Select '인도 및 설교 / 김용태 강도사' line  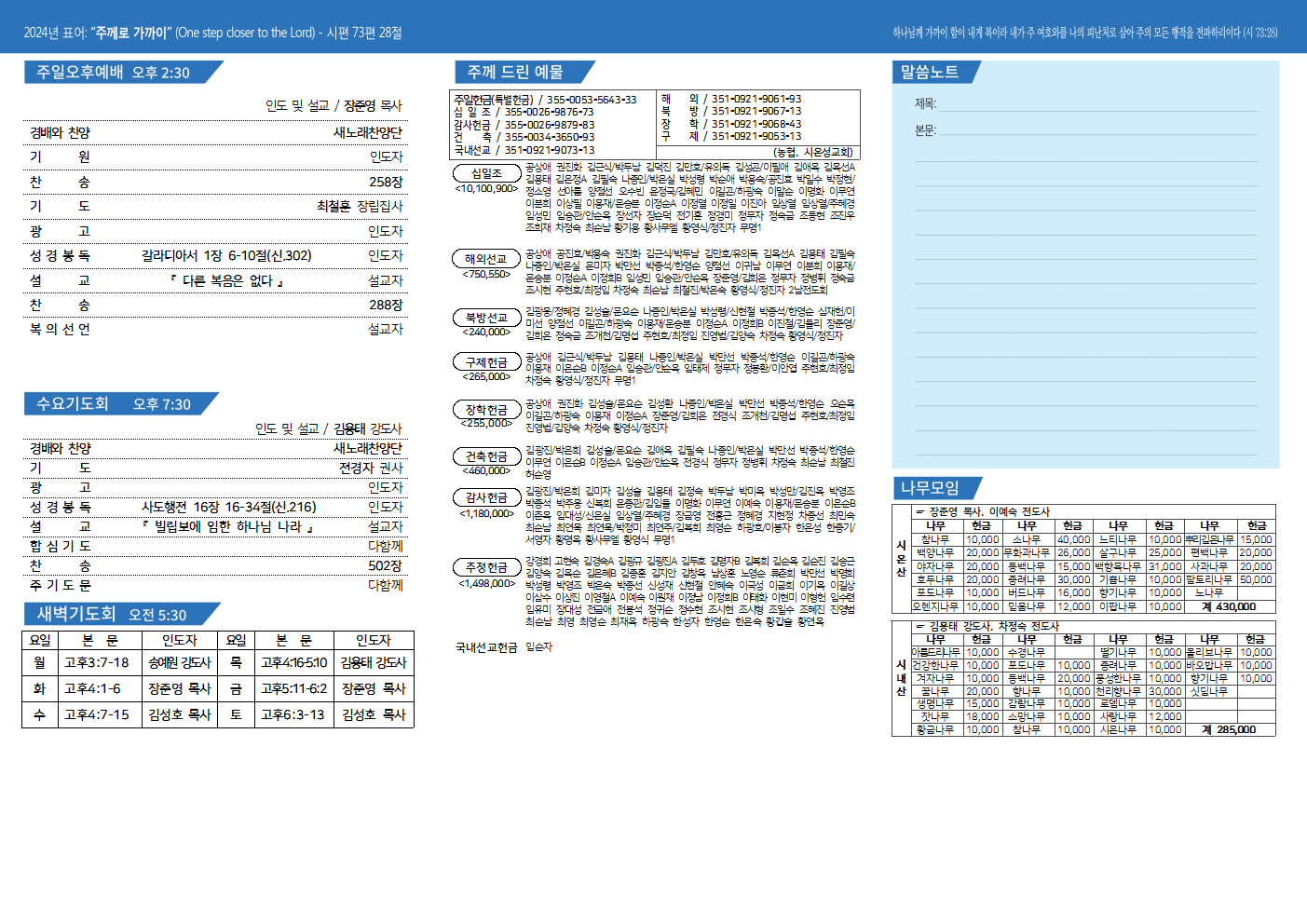click(329, 428)
